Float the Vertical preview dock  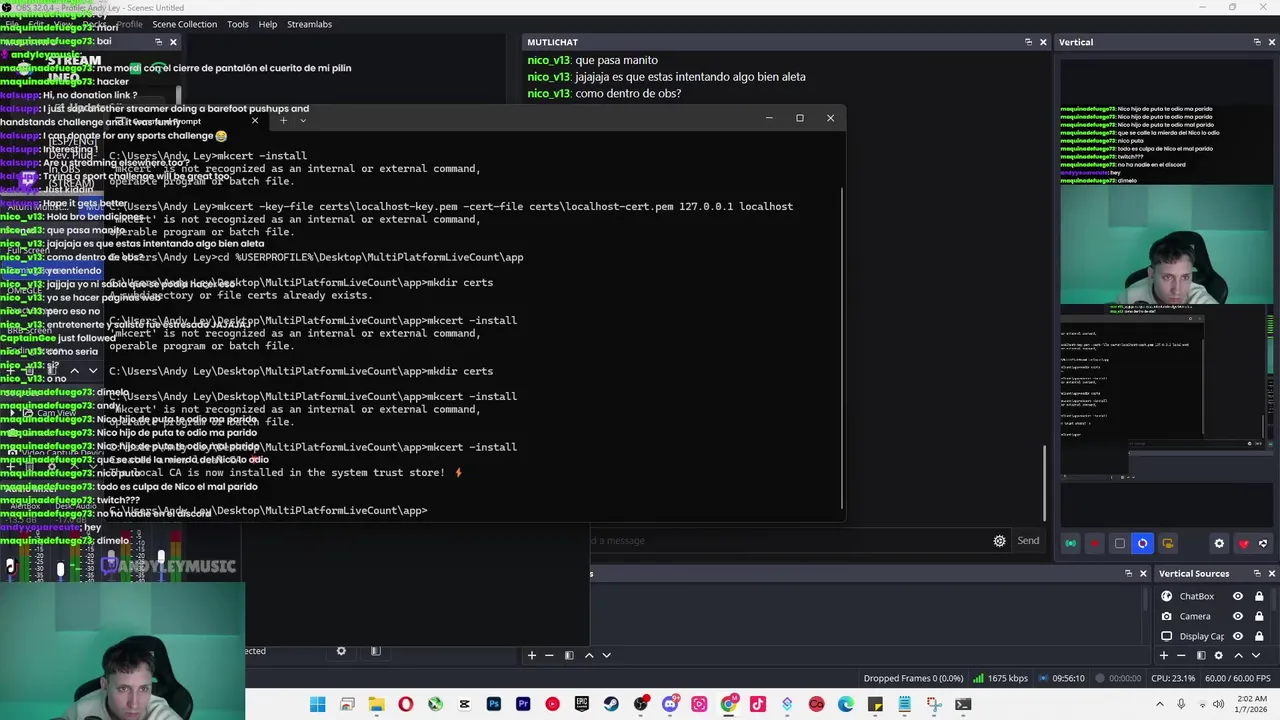1257,42
